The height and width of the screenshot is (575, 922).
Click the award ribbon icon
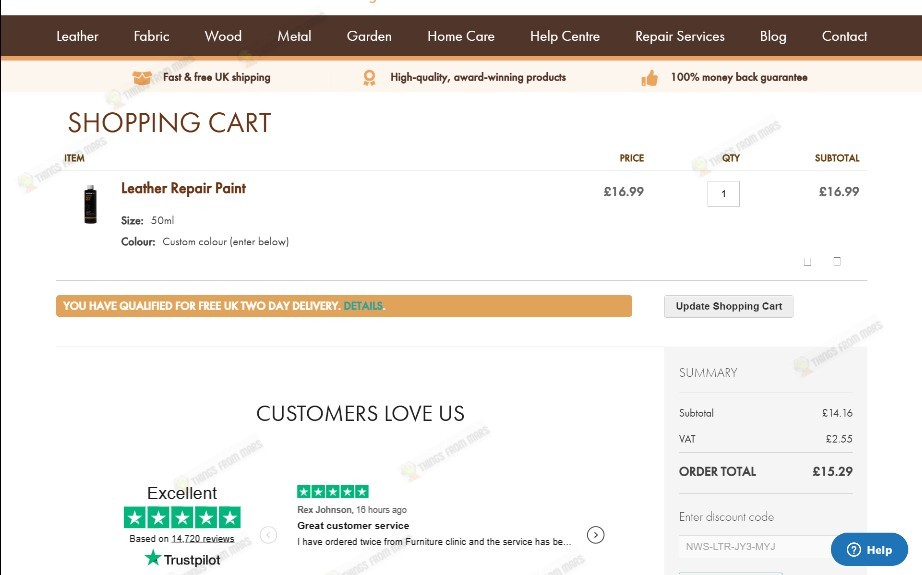click(369, 78)
